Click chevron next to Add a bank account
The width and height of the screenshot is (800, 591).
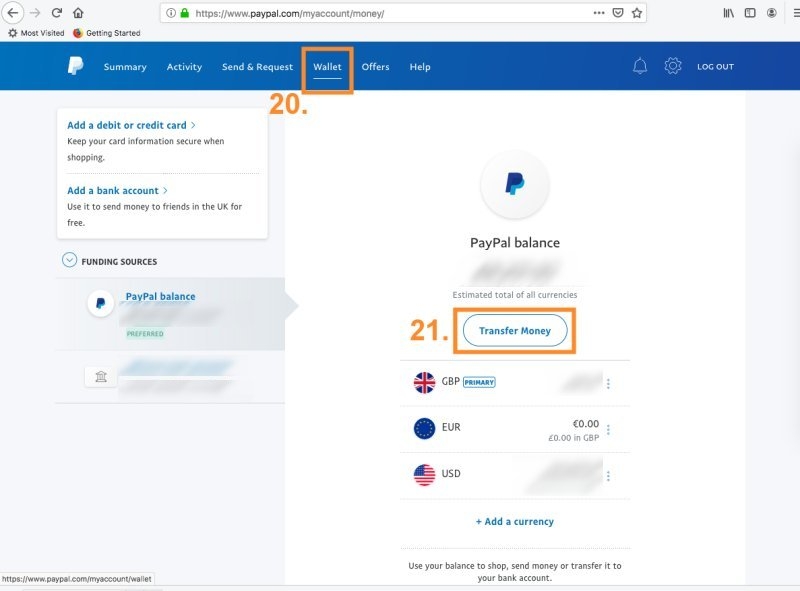165,190
